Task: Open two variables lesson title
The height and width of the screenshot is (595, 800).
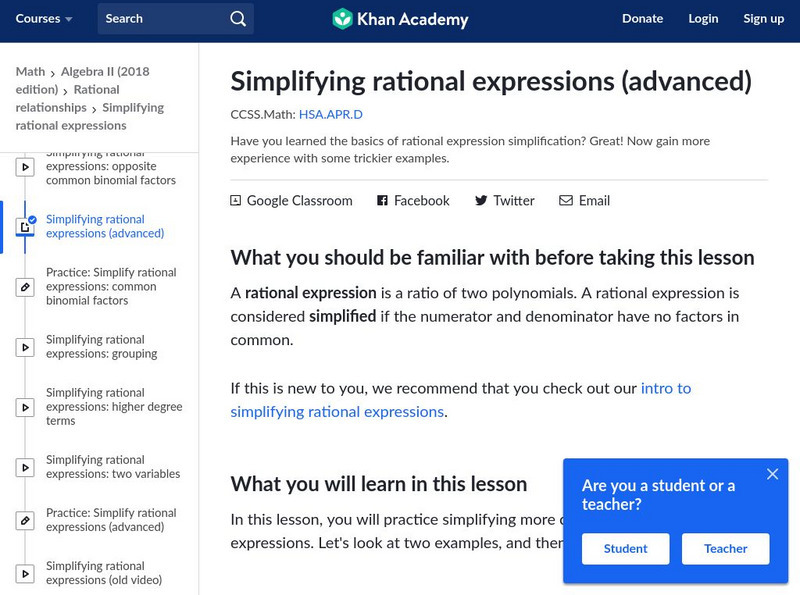Action: point(113,467)
